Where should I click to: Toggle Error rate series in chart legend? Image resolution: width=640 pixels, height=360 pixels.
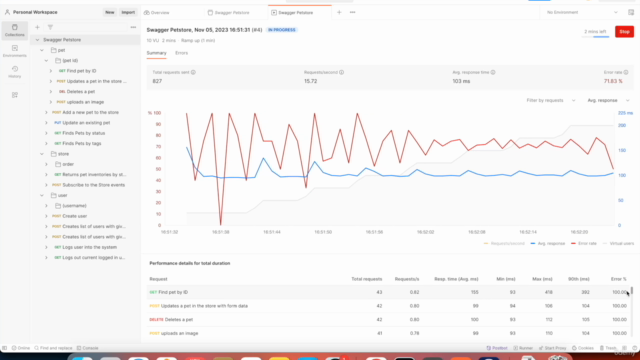[x=584, y=244]
